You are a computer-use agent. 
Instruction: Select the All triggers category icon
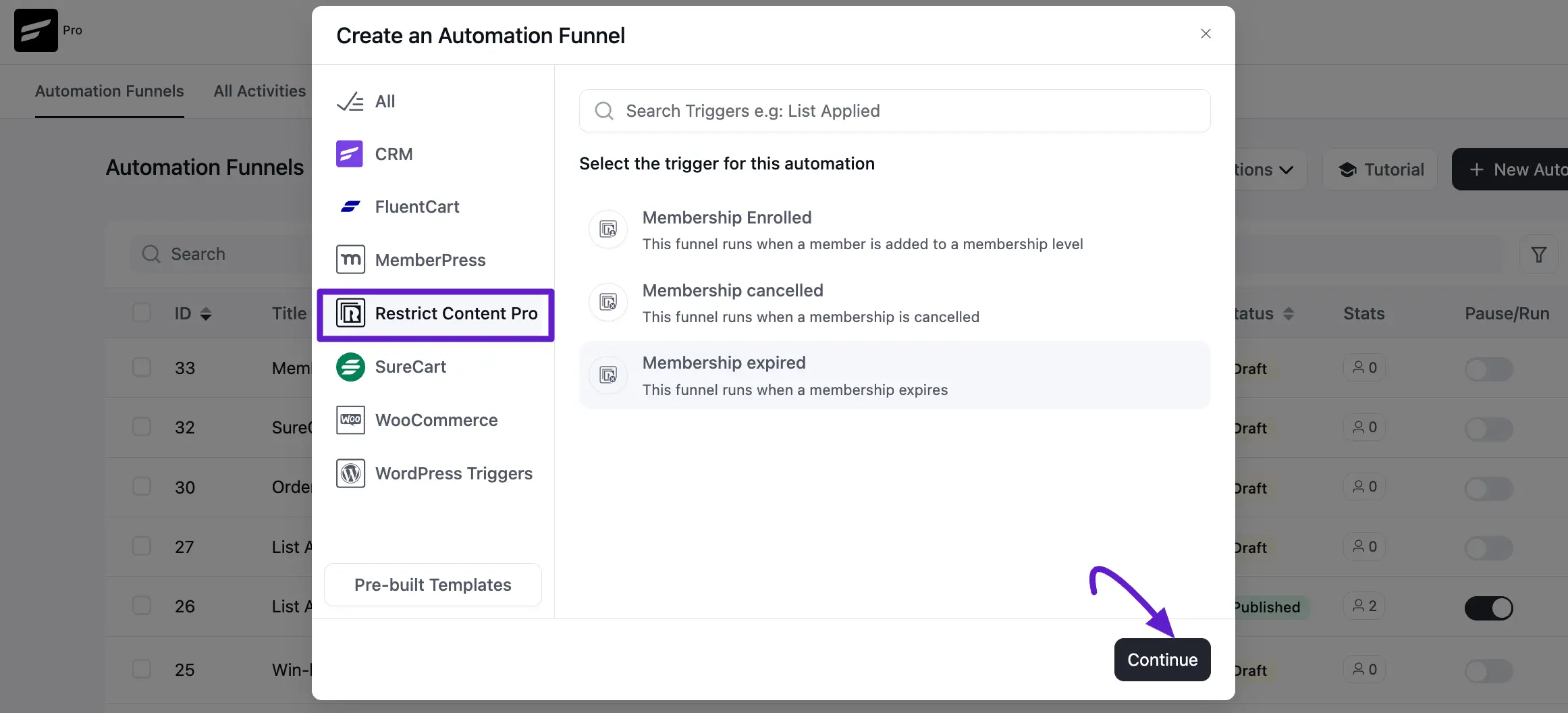click(350, 101)
